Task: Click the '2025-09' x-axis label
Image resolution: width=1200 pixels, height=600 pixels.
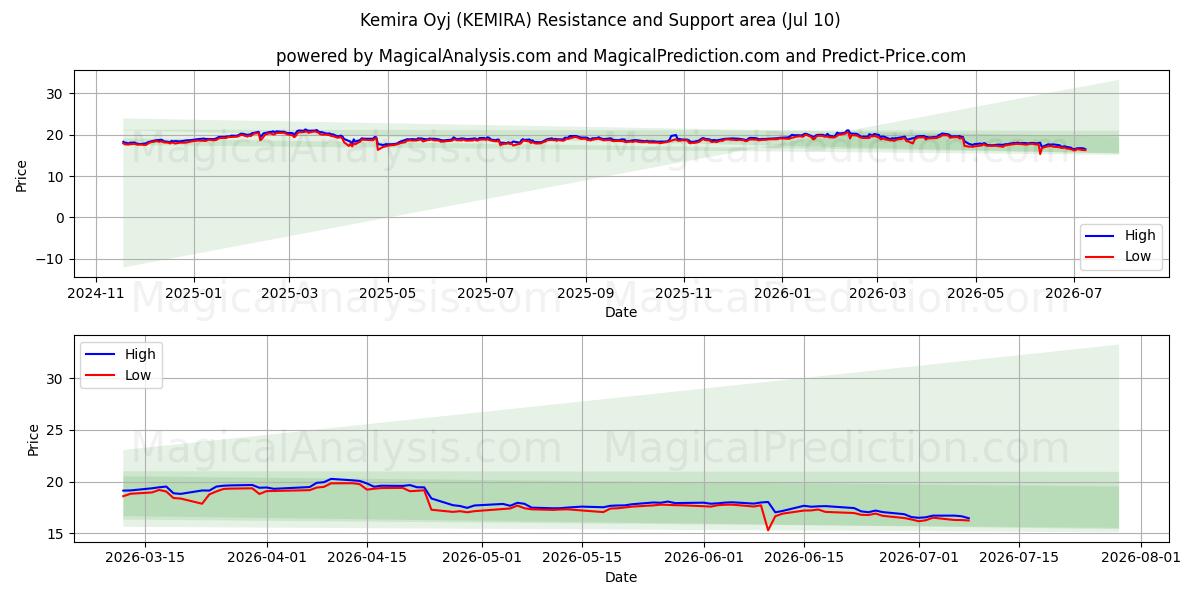Action: (x=585, y=294)
